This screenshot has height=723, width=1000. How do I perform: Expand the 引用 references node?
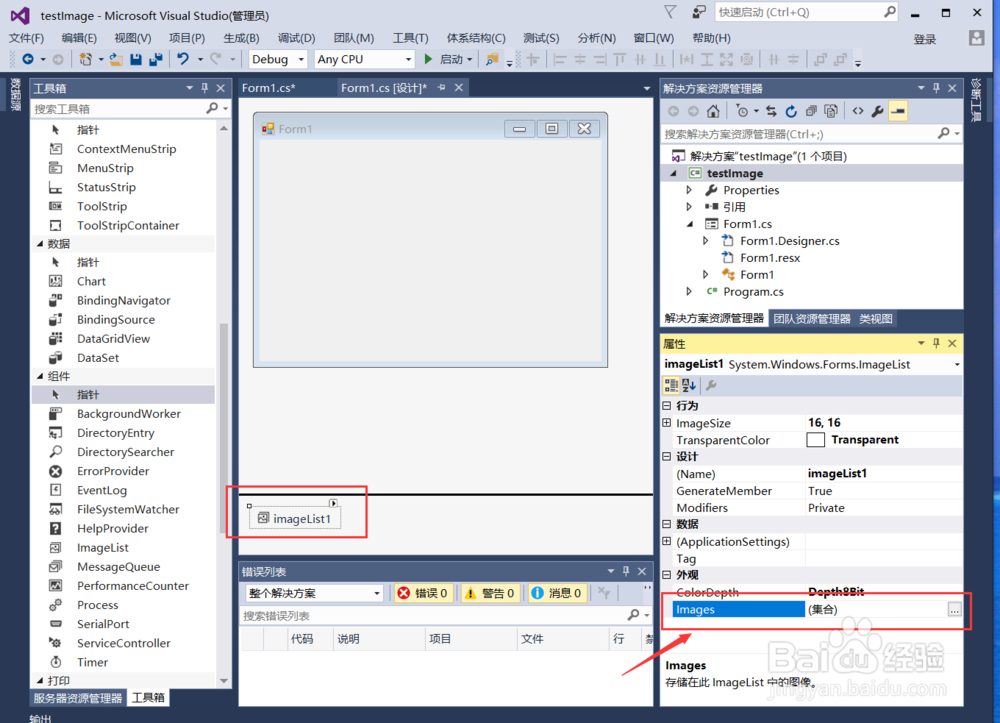(689, 207)
